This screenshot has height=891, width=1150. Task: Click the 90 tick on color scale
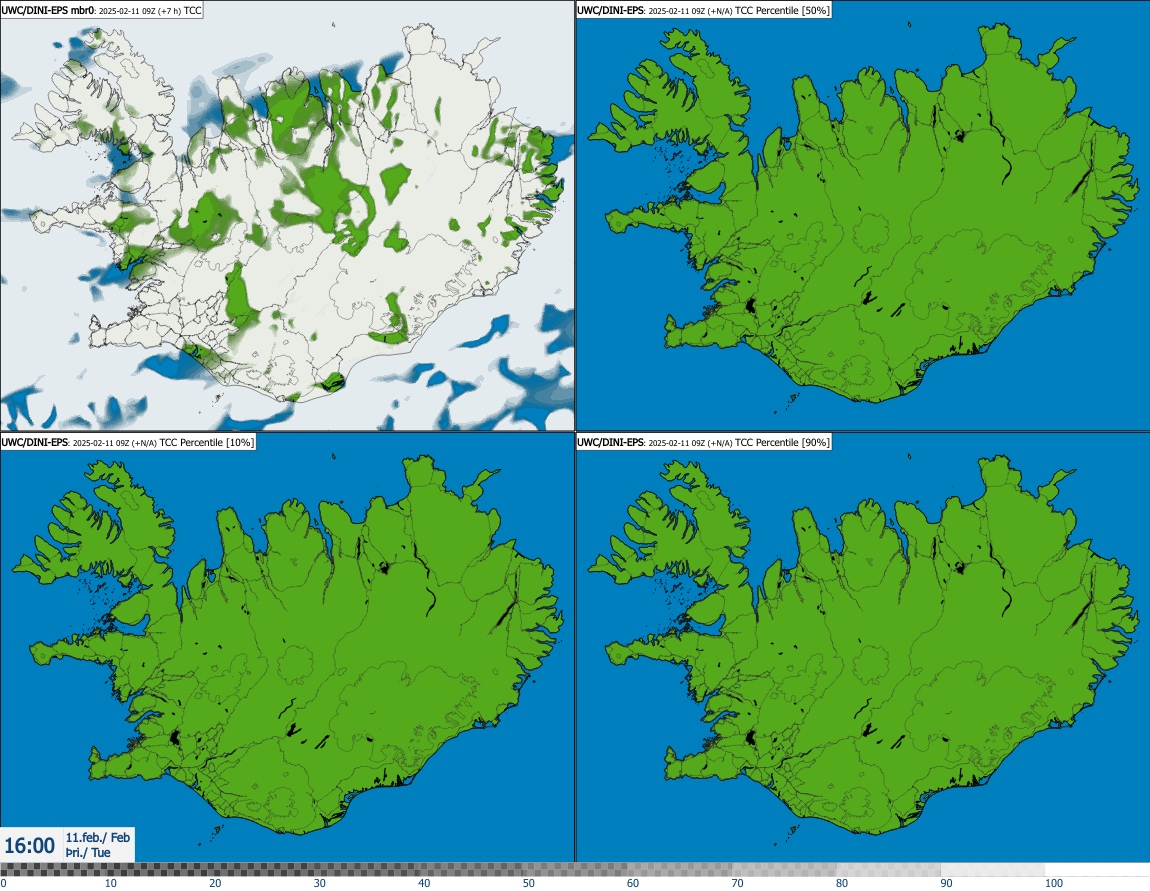(x=946, y=884)
